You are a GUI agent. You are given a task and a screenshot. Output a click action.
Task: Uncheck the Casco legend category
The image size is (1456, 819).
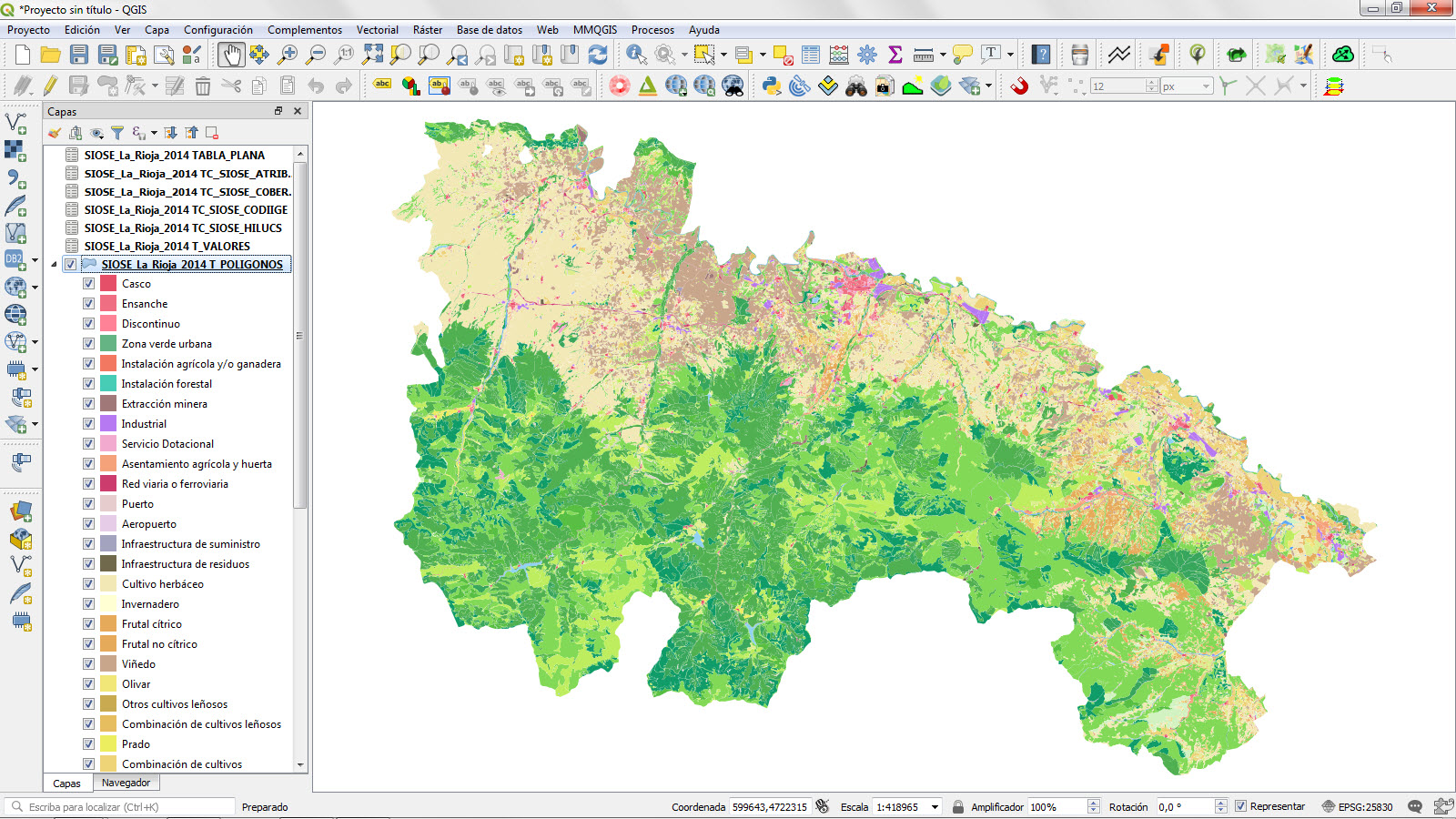tap(88, 284)
